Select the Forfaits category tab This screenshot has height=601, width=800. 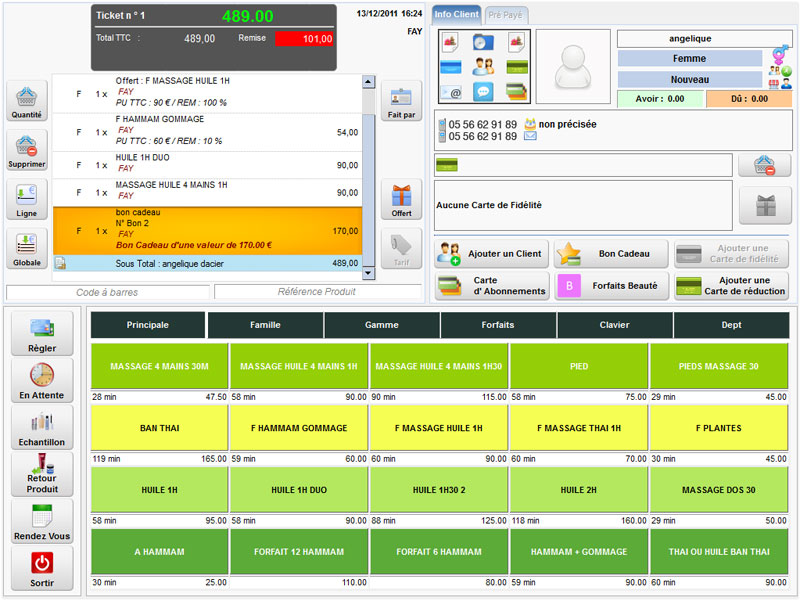coord(498,325)
